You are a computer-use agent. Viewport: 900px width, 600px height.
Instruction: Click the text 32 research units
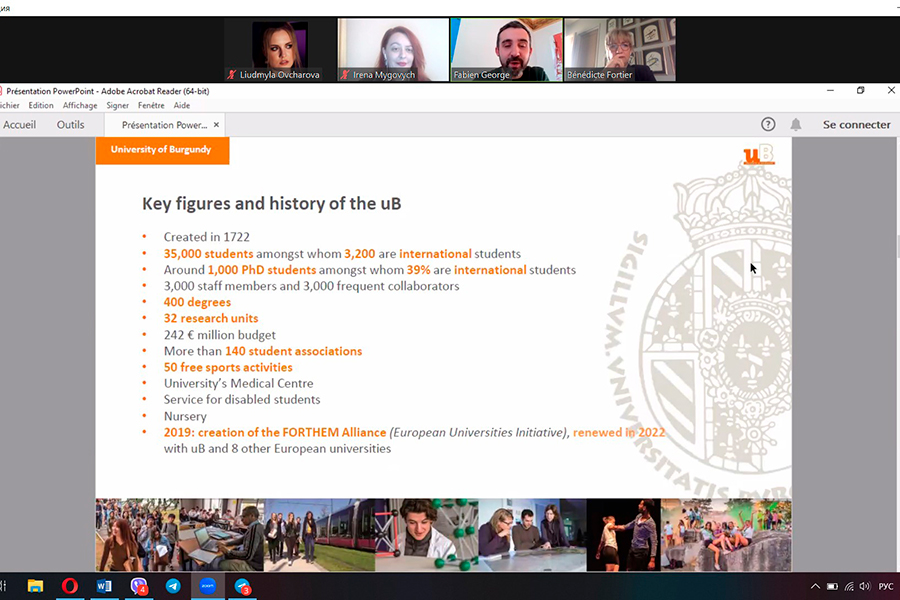point(211,319)
